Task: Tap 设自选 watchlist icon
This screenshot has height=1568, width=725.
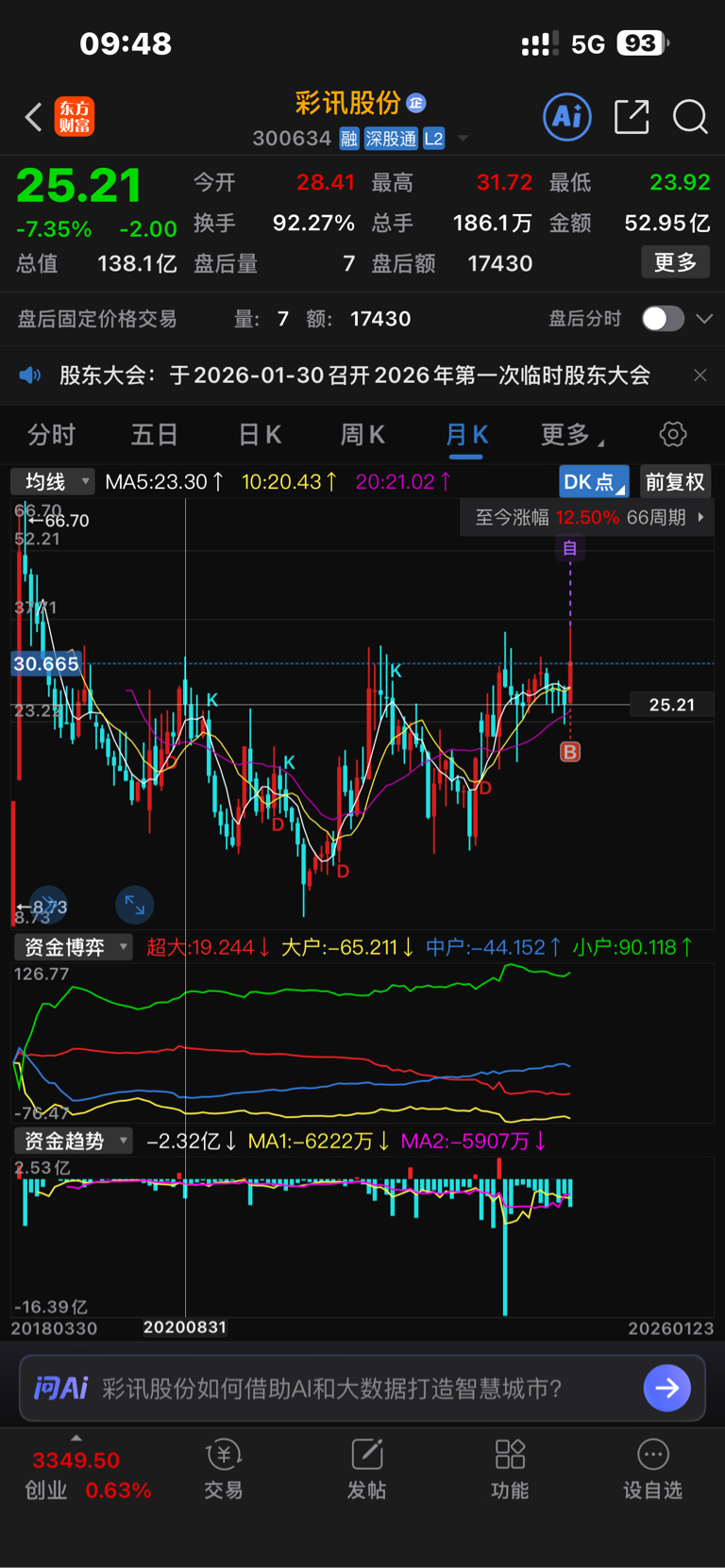Action: pos(652,1469)
